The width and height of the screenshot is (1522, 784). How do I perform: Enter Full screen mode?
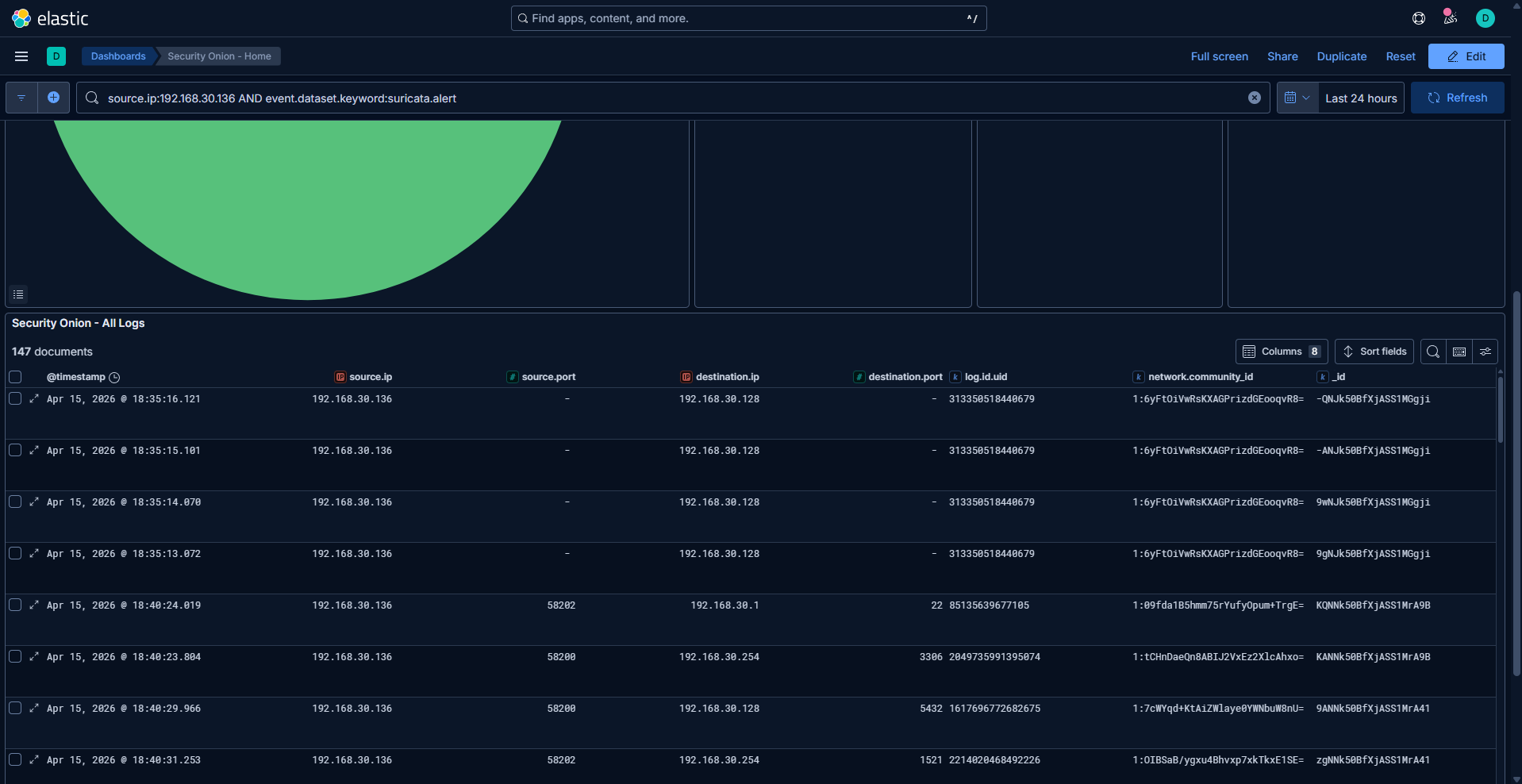pos(1219,56)
